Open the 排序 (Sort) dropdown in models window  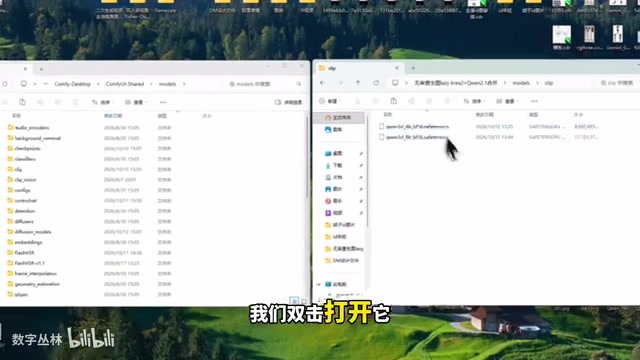pos(103,102)
